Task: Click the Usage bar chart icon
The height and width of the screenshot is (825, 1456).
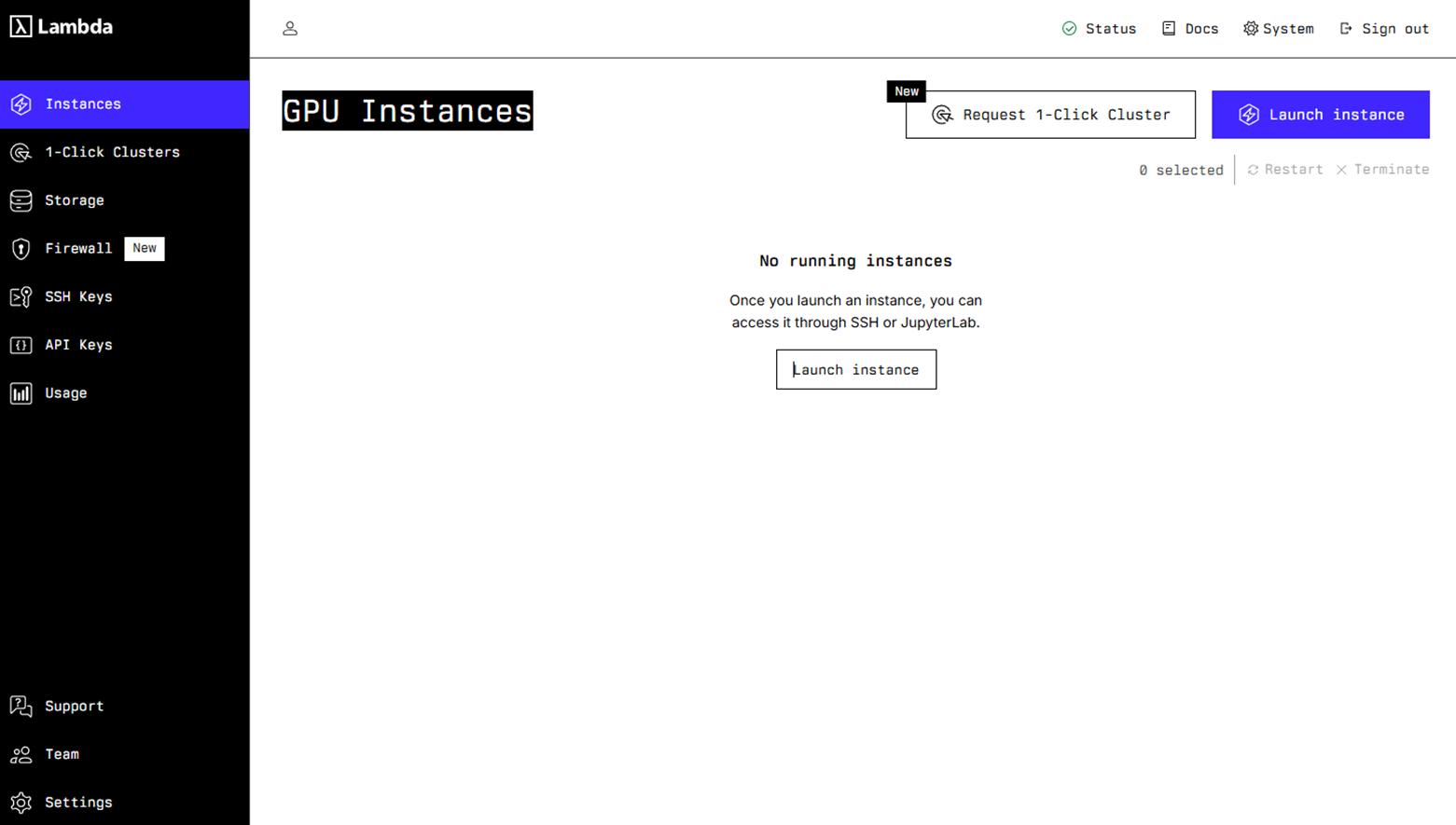Action: tap(21, 393)
